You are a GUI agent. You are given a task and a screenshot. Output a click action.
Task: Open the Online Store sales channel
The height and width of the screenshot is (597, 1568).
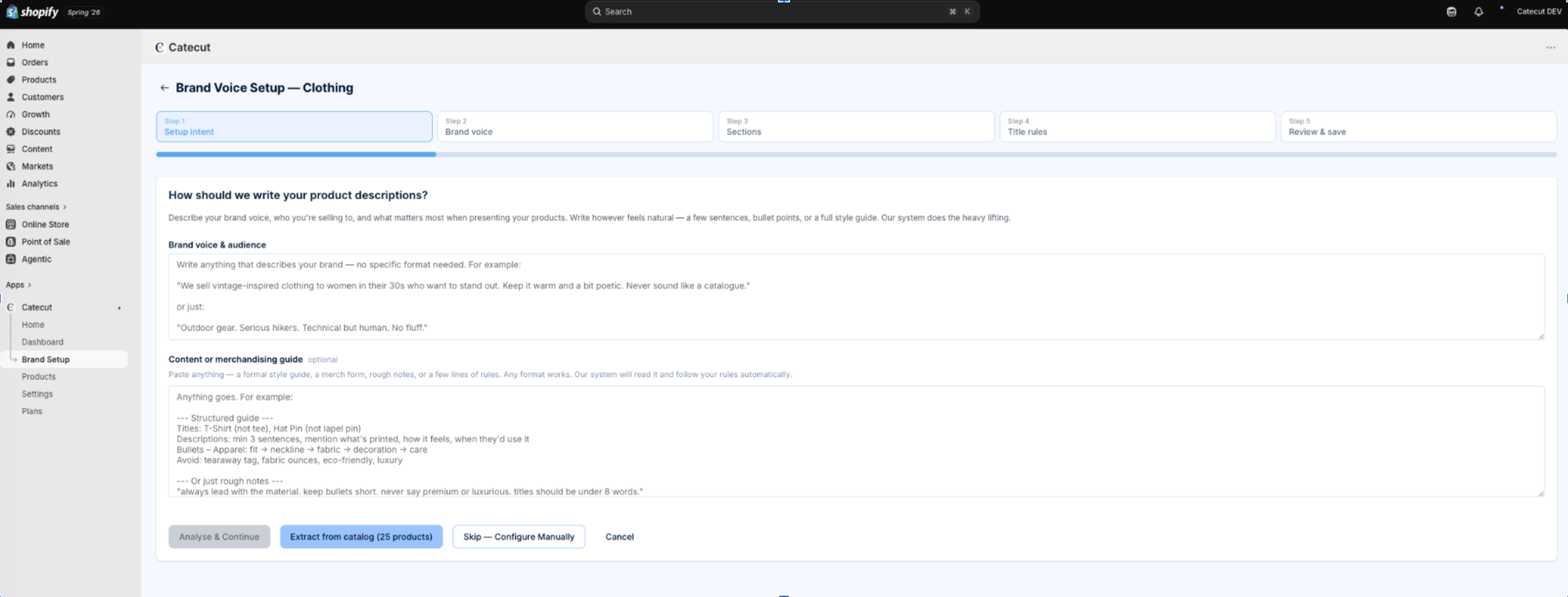click(x=45, y=224)
